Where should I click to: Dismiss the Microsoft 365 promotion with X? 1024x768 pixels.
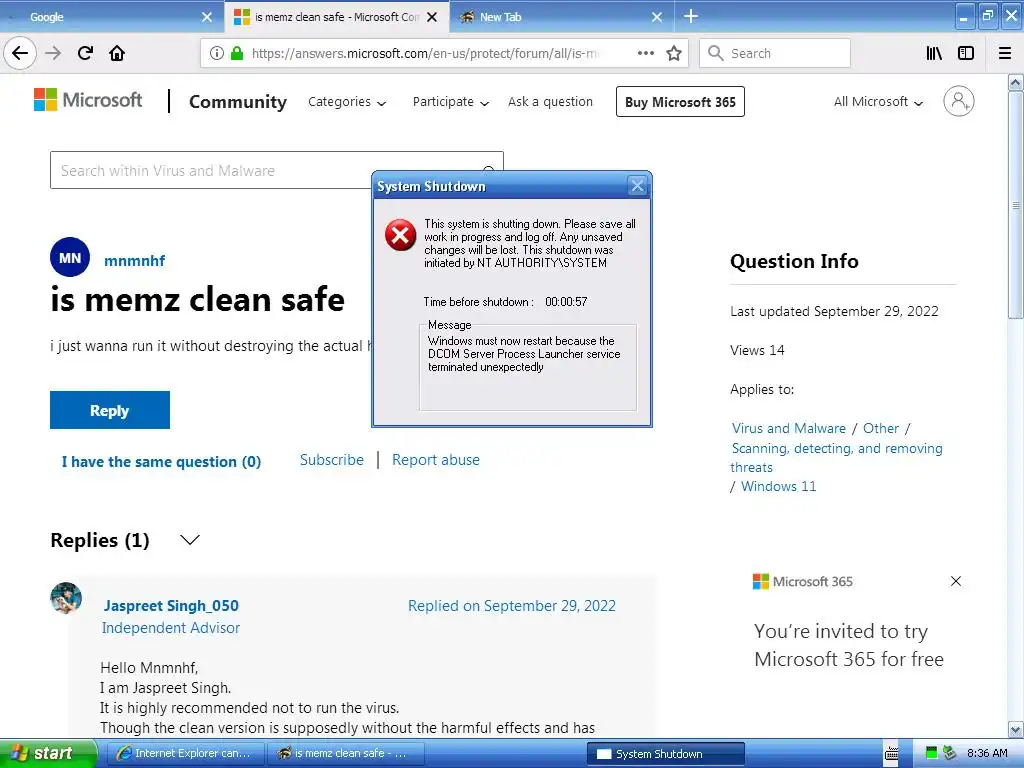(x=956, y=581)
